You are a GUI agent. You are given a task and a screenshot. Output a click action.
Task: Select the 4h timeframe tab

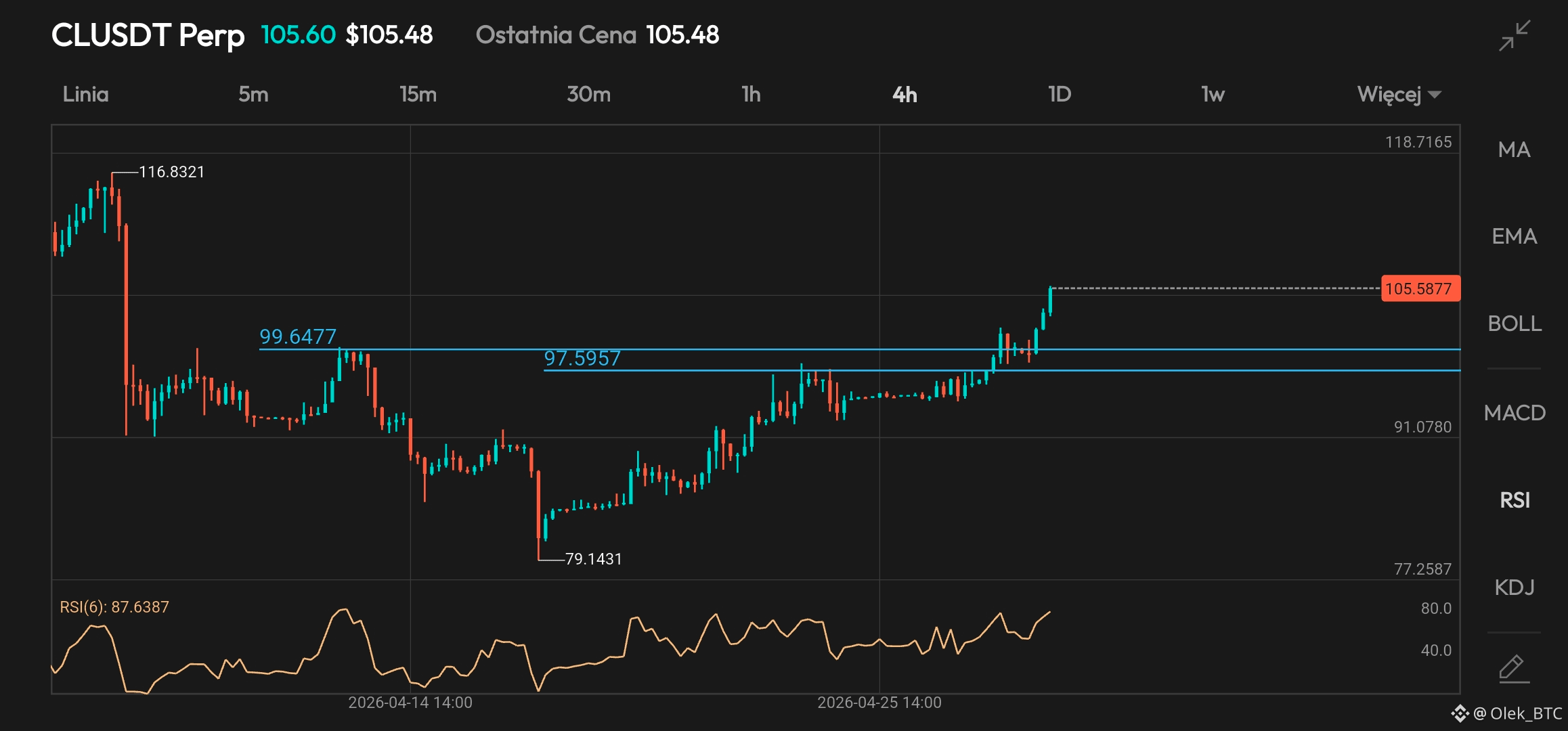[x=905, y=94]
